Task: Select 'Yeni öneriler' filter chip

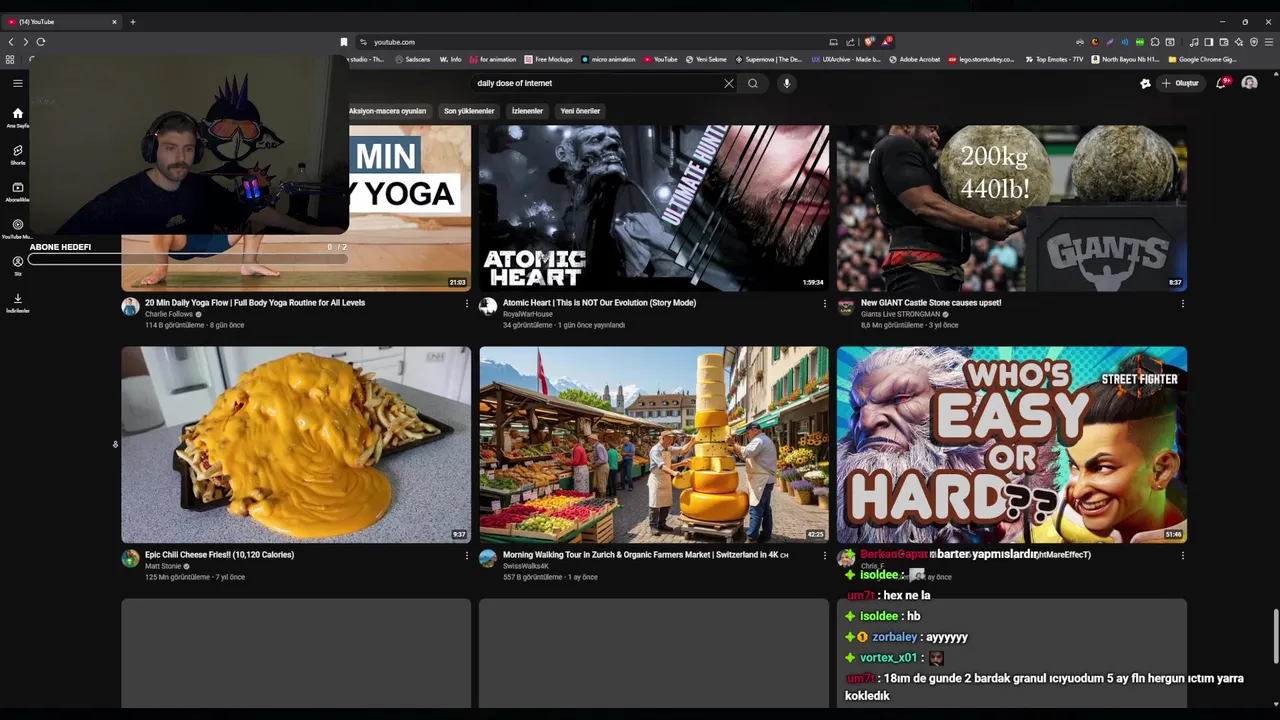Action: [580, 111]
